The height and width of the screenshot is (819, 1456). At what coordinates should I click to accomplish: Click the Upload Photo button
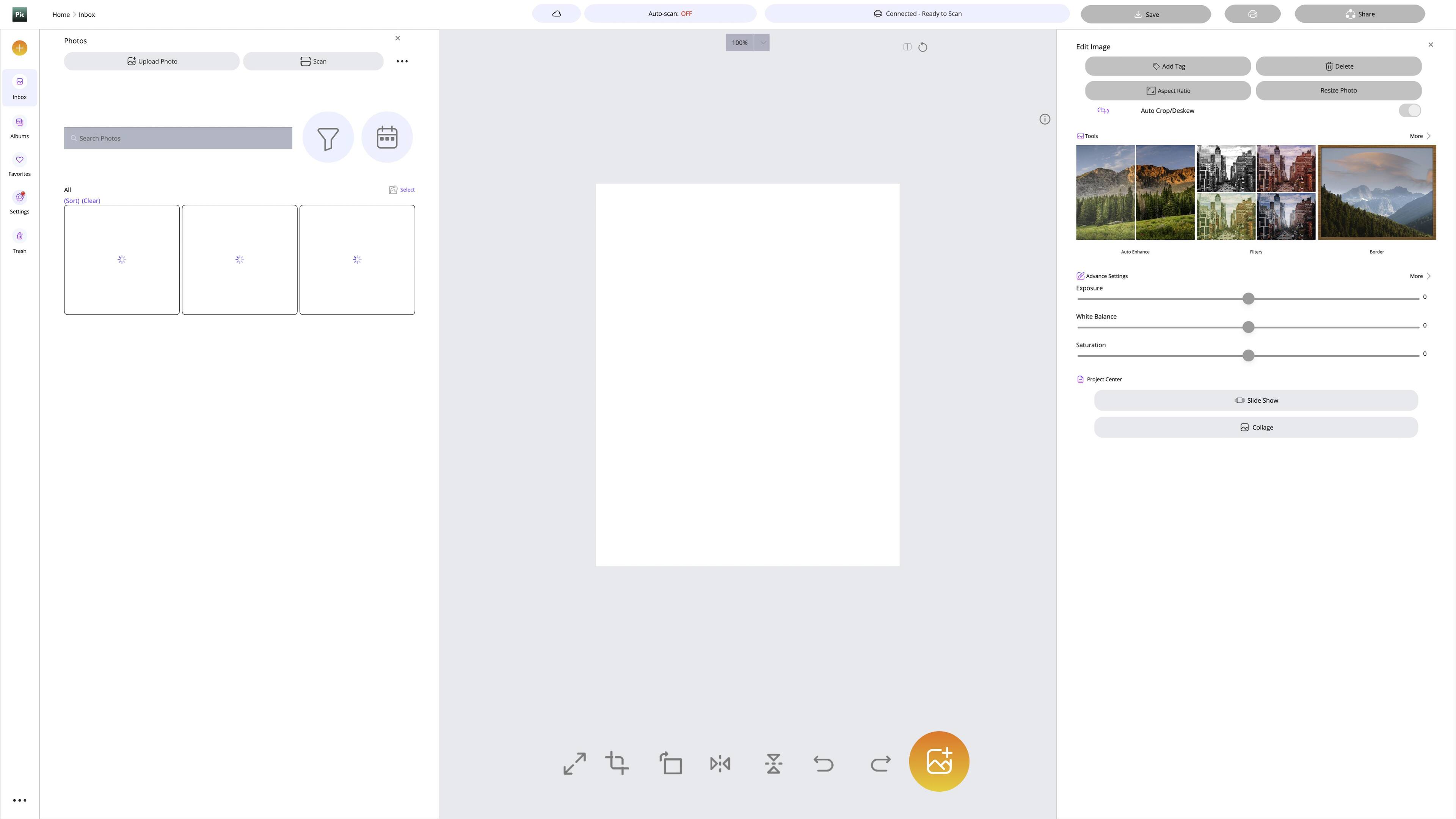point(152,61)
